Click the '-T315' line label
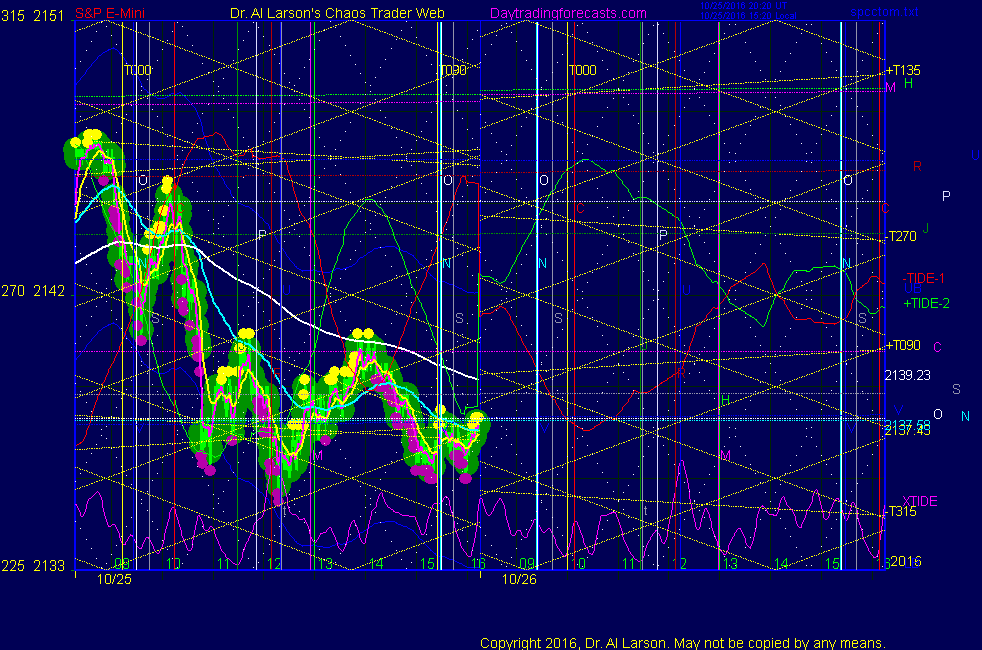The image size is (982, 650). [901, 511]
